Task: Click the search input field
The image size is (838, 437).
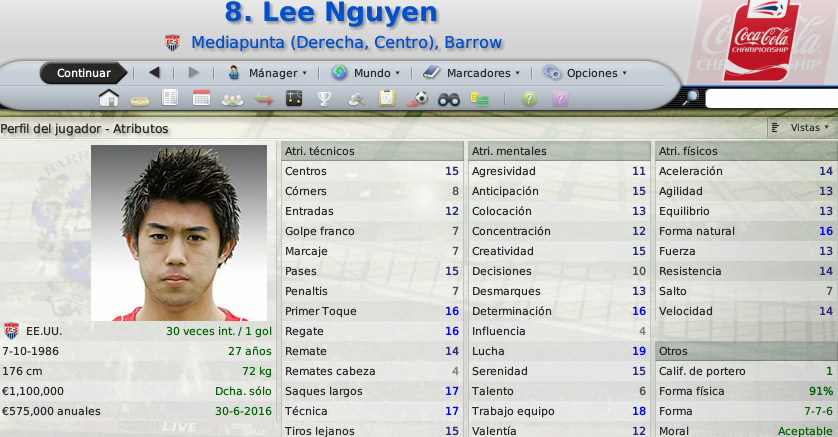Action: tap(771, 99)
